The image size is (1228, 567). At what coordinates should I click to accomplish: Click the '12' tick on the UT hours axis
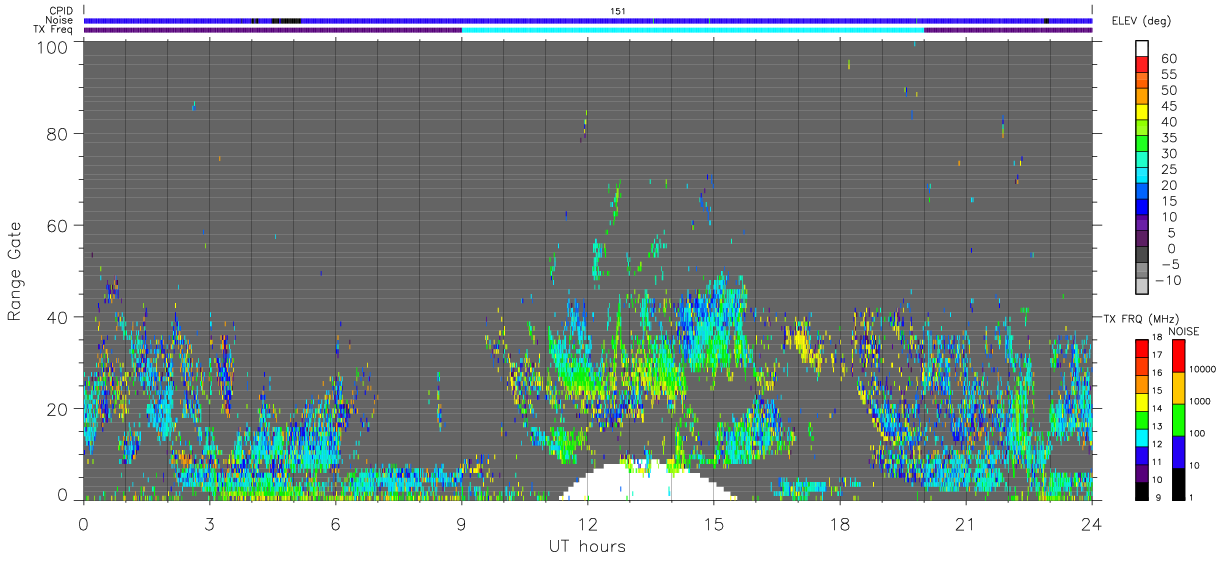(x=587, y=524)
